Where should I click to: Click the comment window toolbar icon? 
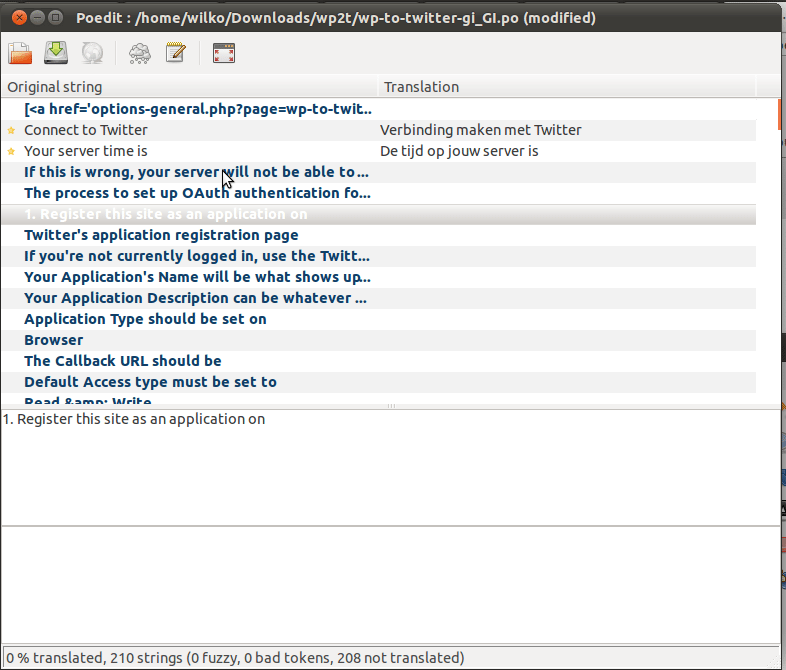(224, 53)
